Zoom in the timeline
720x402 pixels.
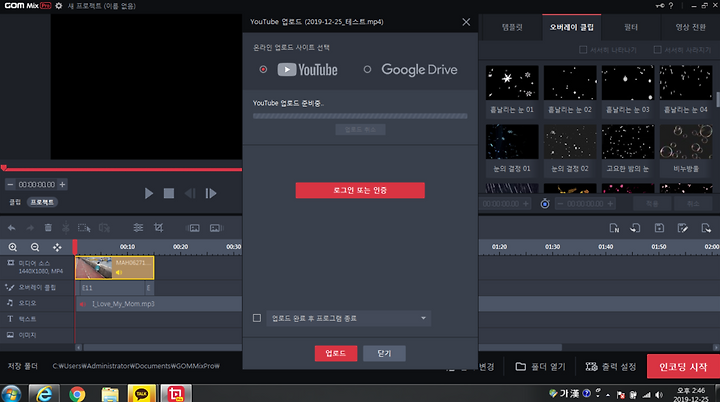point(13,247)
